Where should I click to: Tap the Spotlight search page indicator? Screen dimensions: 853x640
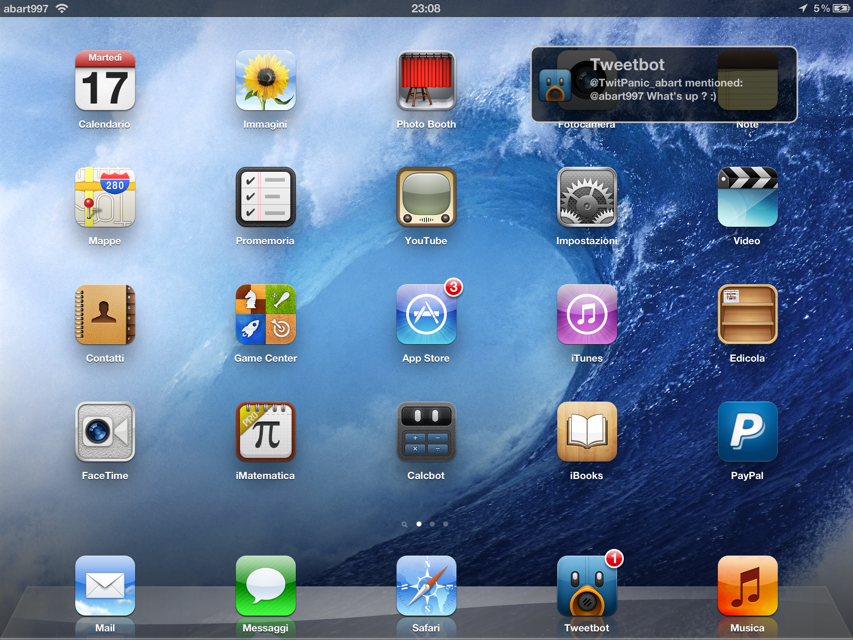[x=404, y=524]
